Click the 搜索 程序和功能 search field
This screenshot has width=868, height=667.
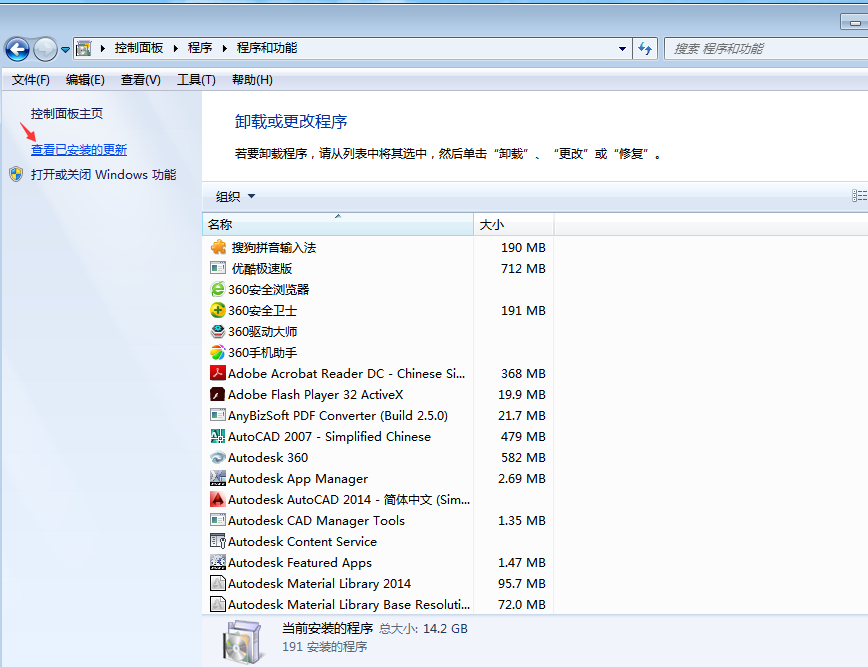(767, 49)
